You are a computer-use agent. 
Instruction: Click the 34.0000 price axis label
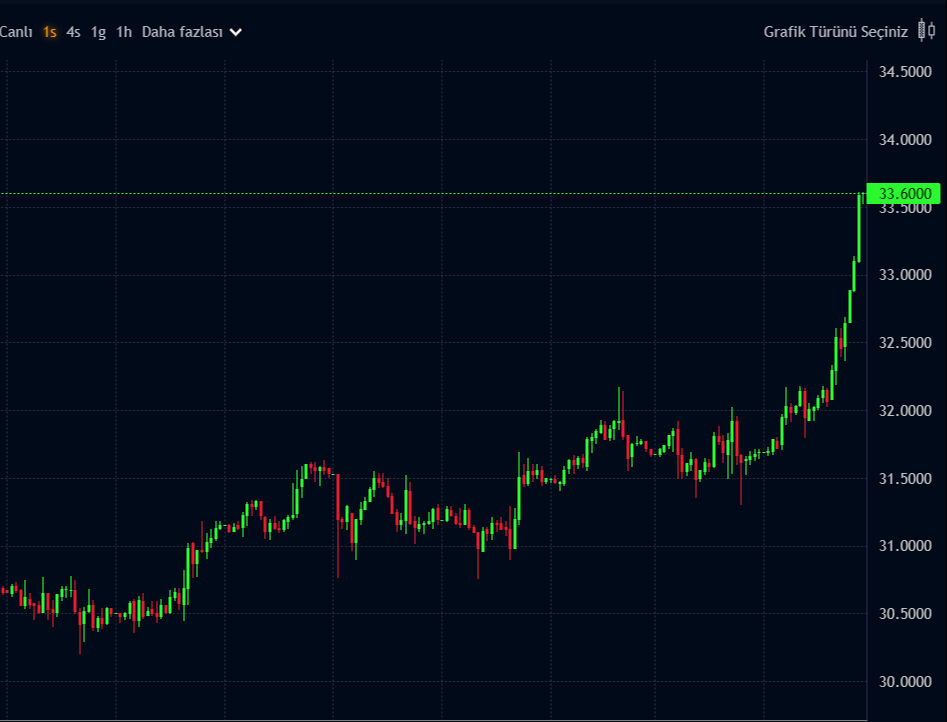[905, 140]
